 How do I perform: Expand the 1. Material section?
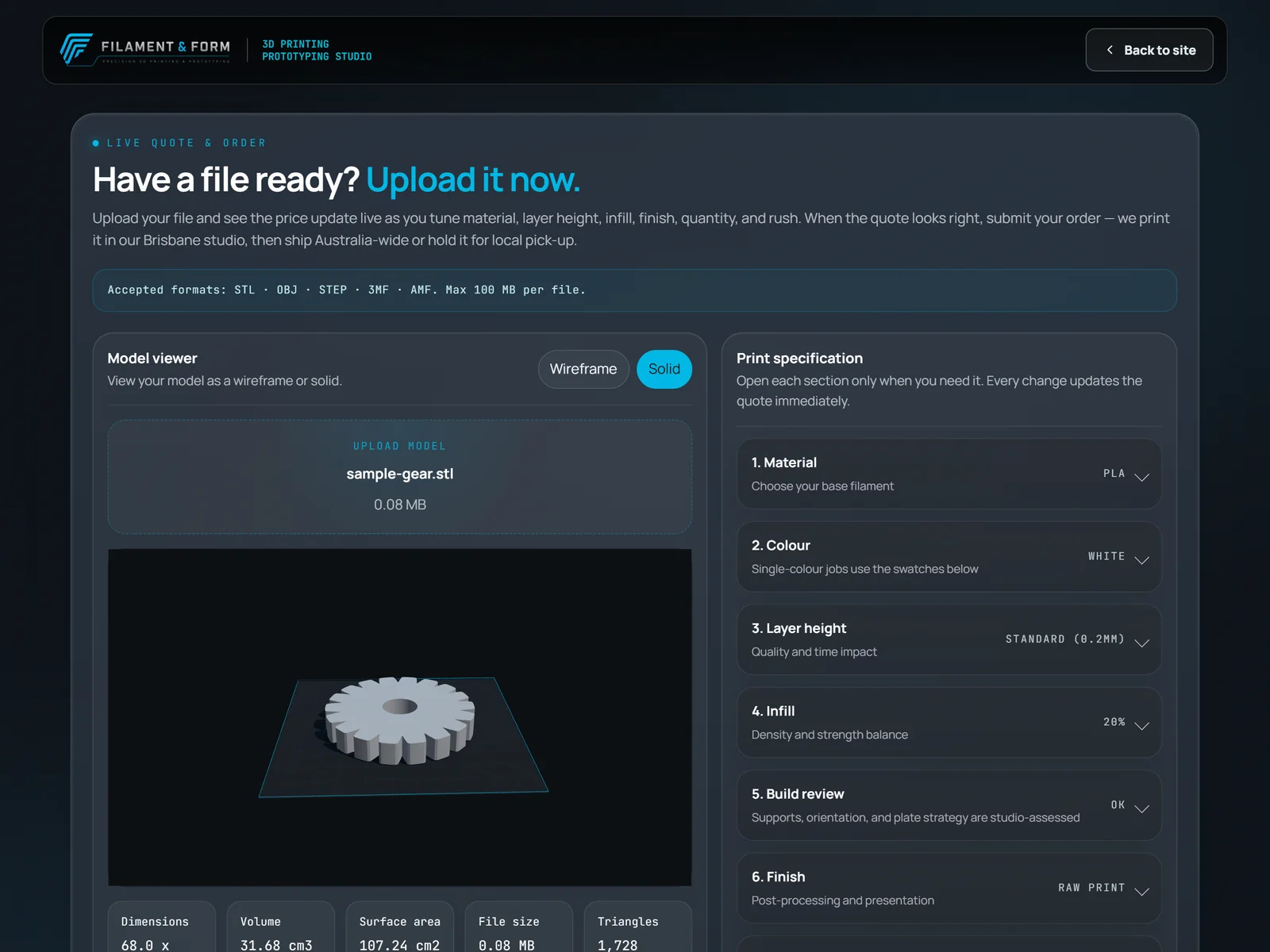point(949,474)
